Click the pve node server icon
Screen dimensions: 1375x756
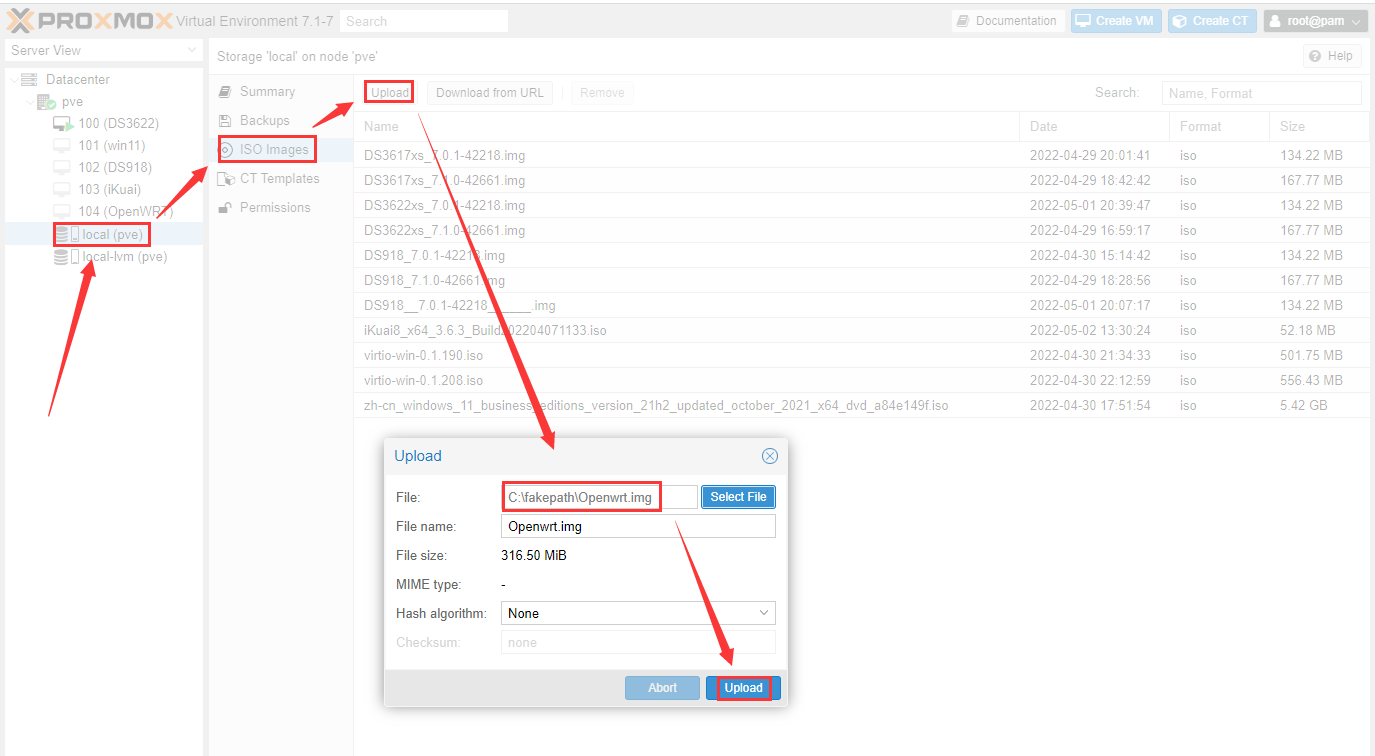tap(47, 102)
